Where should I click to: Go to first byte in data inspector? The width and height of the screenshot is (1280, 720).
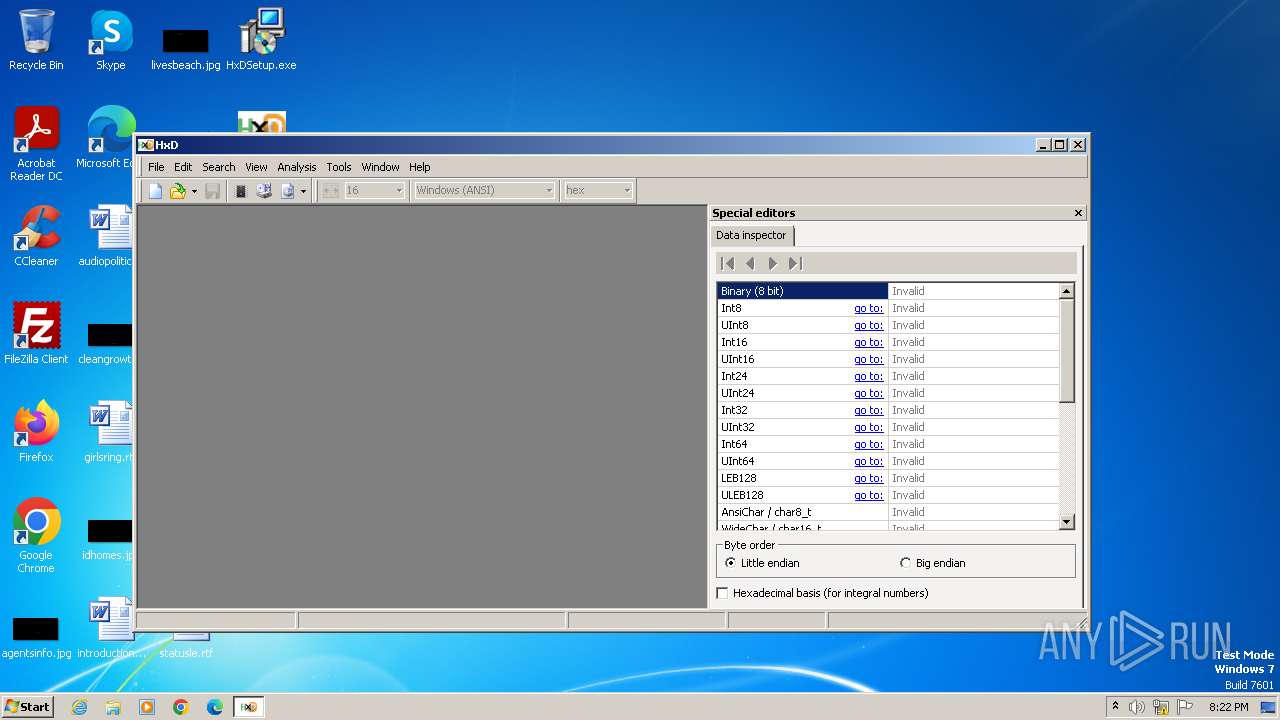728,263
